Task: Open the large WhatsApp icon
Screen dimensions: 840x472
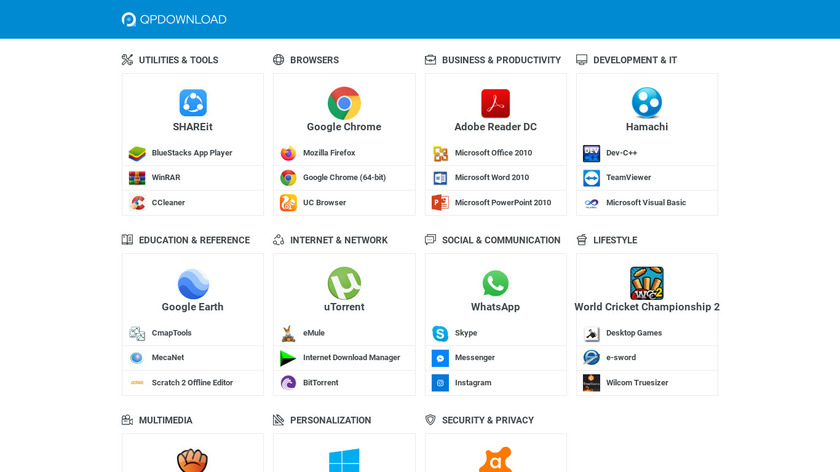Action: tap(496, 283)
